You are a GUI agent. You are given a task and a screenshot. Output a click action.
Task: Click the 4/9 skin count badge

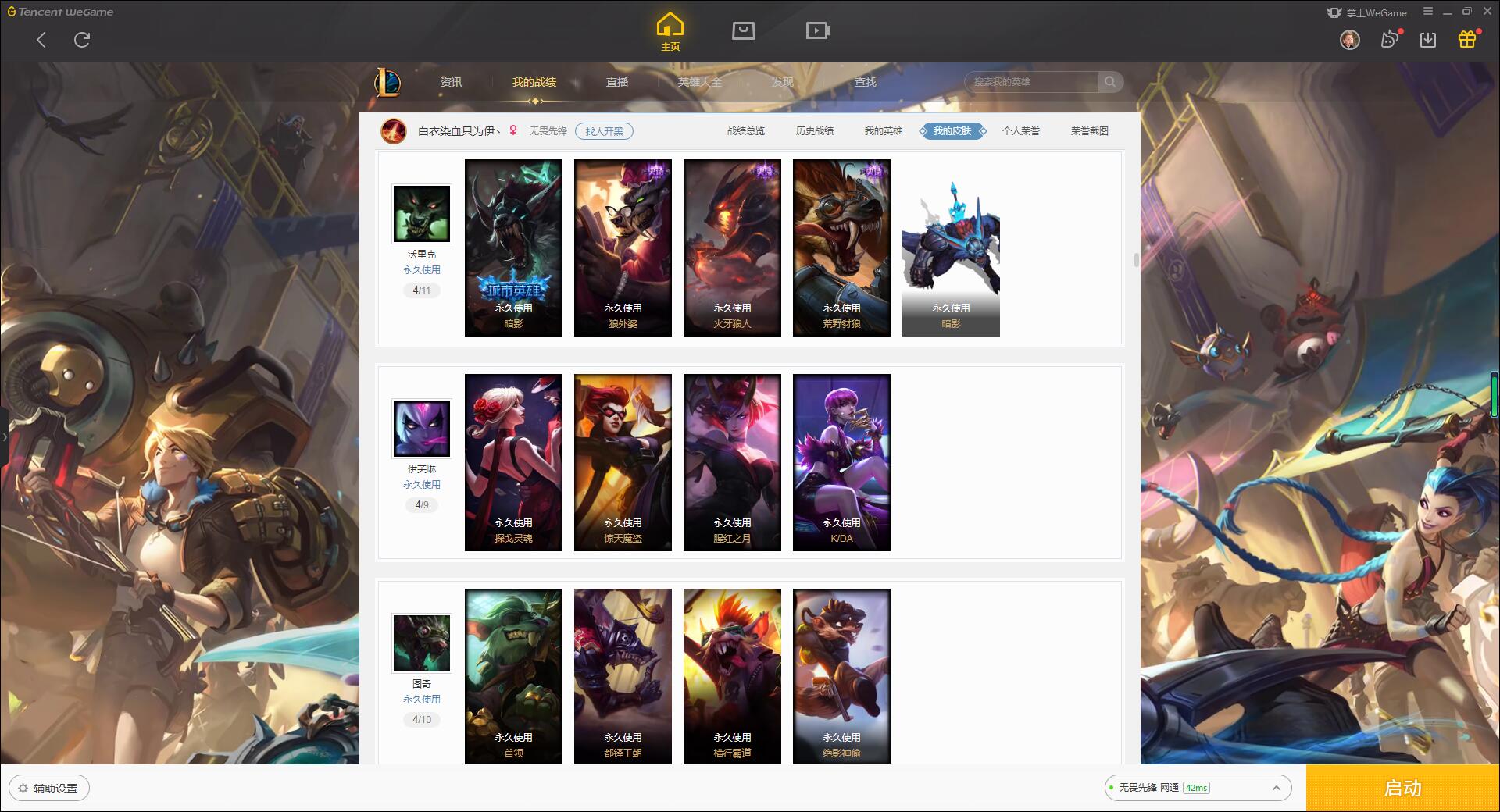coord(422,505)
